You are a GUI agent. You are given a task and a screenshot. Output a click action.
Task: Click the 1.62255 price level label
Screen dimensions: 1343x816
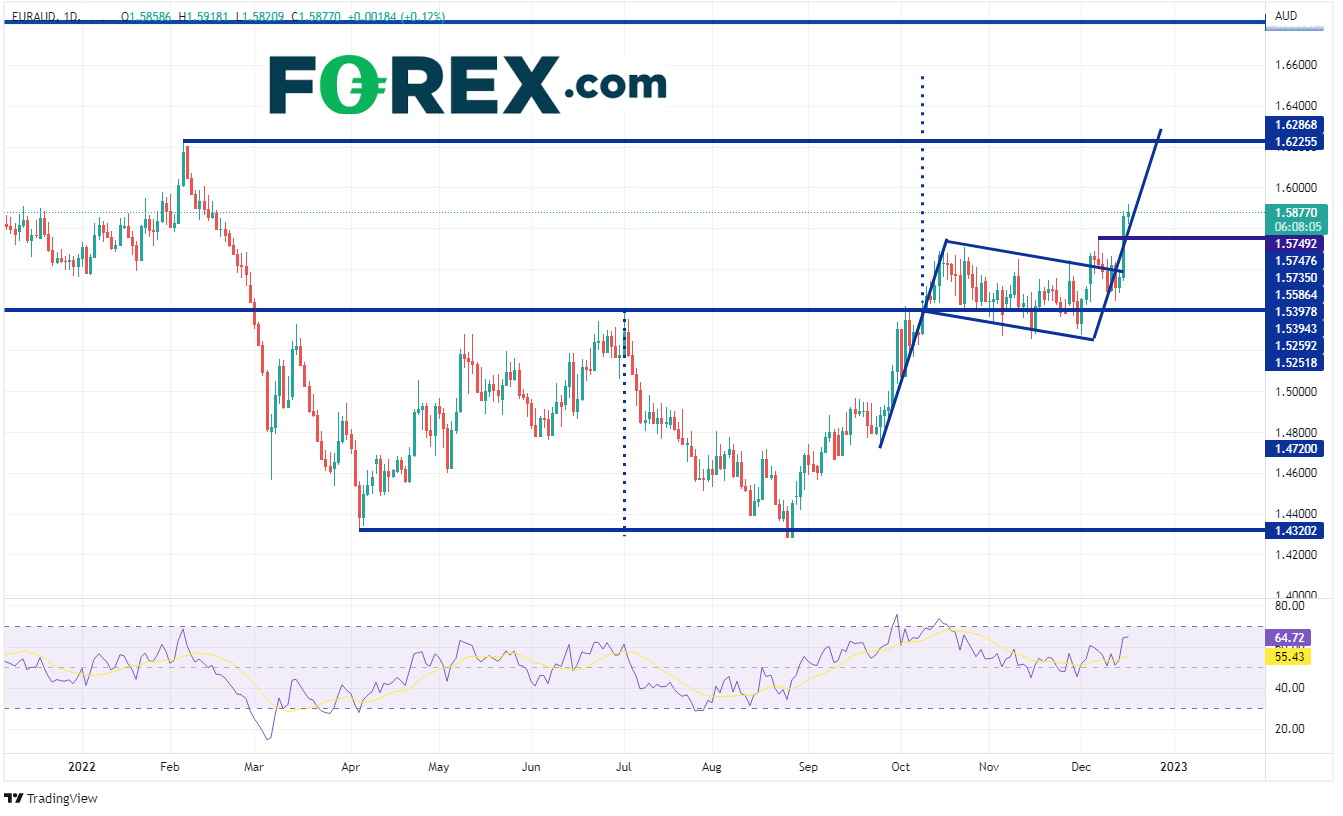pos(1295,142)
